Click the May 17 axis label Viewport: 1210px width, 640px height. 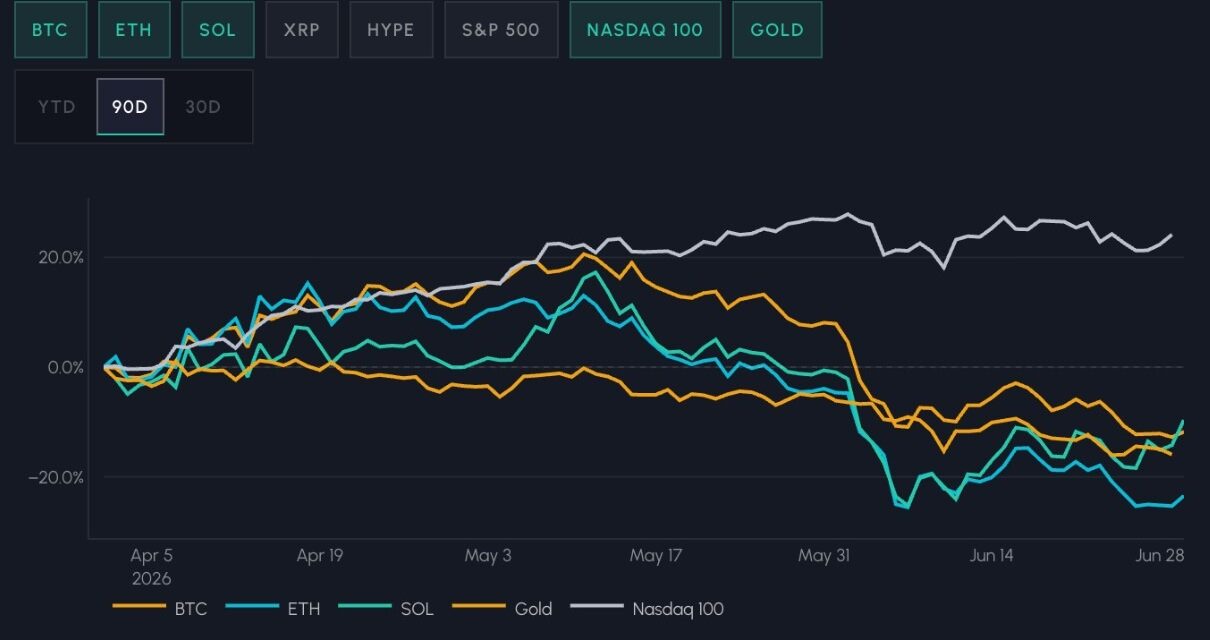tap(655, 556)
